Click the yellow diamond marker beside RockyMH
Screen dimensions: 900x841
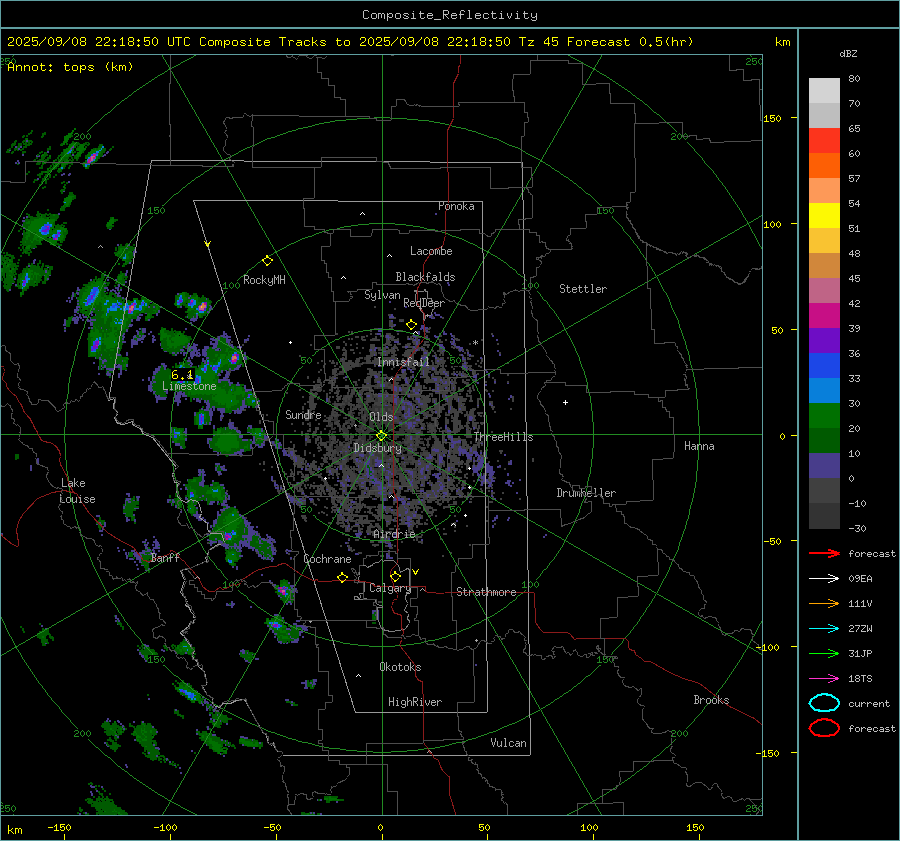pyautogui.click(x=267, y=261)
